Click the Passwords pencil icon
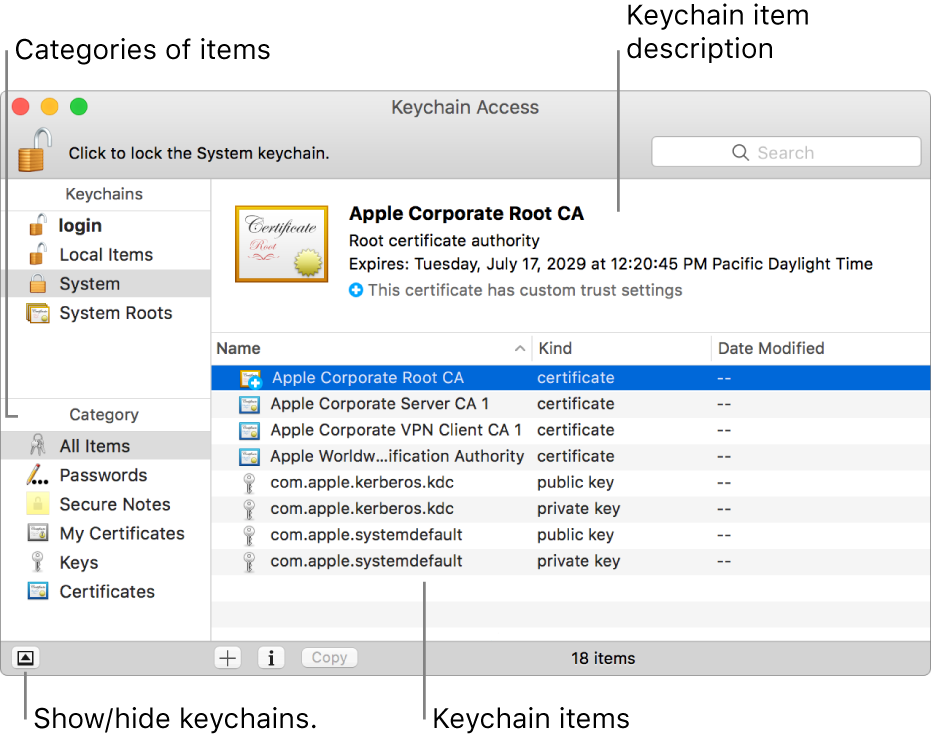The width and height of the screenshot is (931, 742). 37,475
